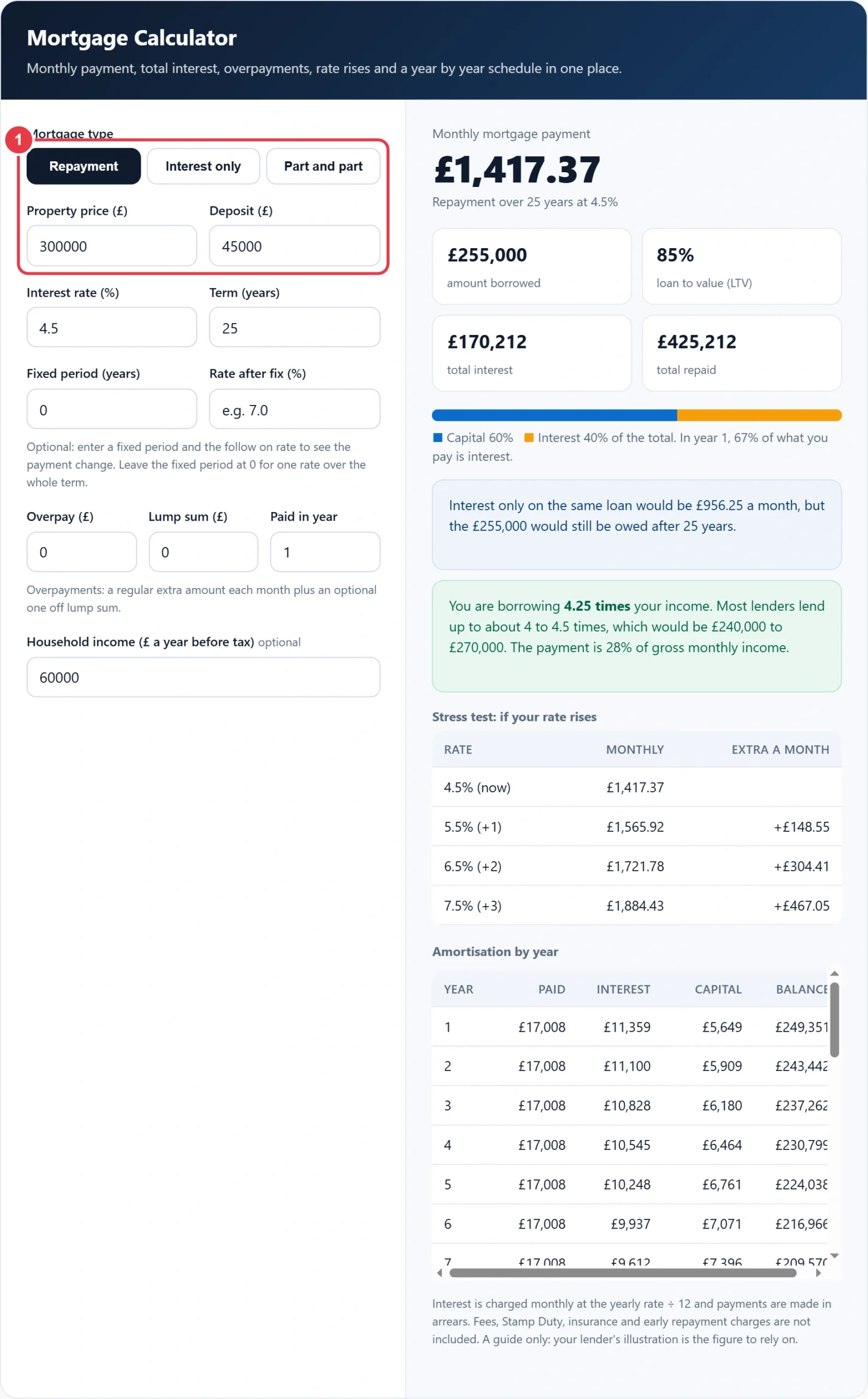868x1399 pixels.
Task: Click the amortisation table scroll-right arrow
Action: click(818, 1273)
